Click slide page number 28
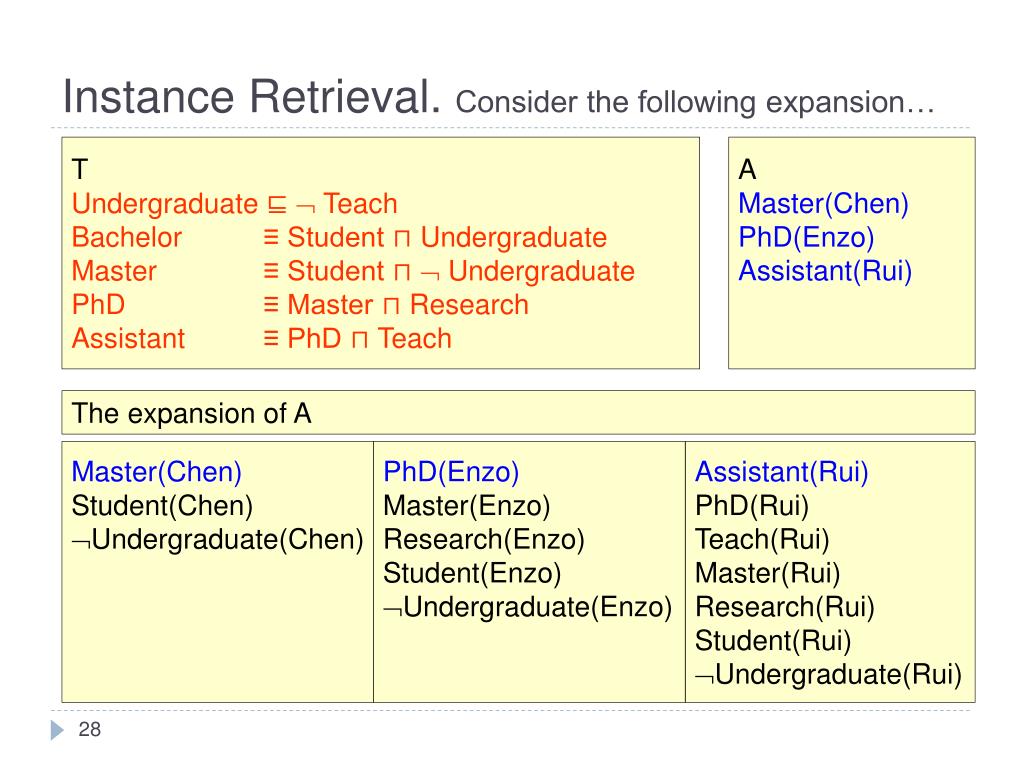Image resolution: width=1023 pixels, height=767 pixels. click(x=89, y=729)
